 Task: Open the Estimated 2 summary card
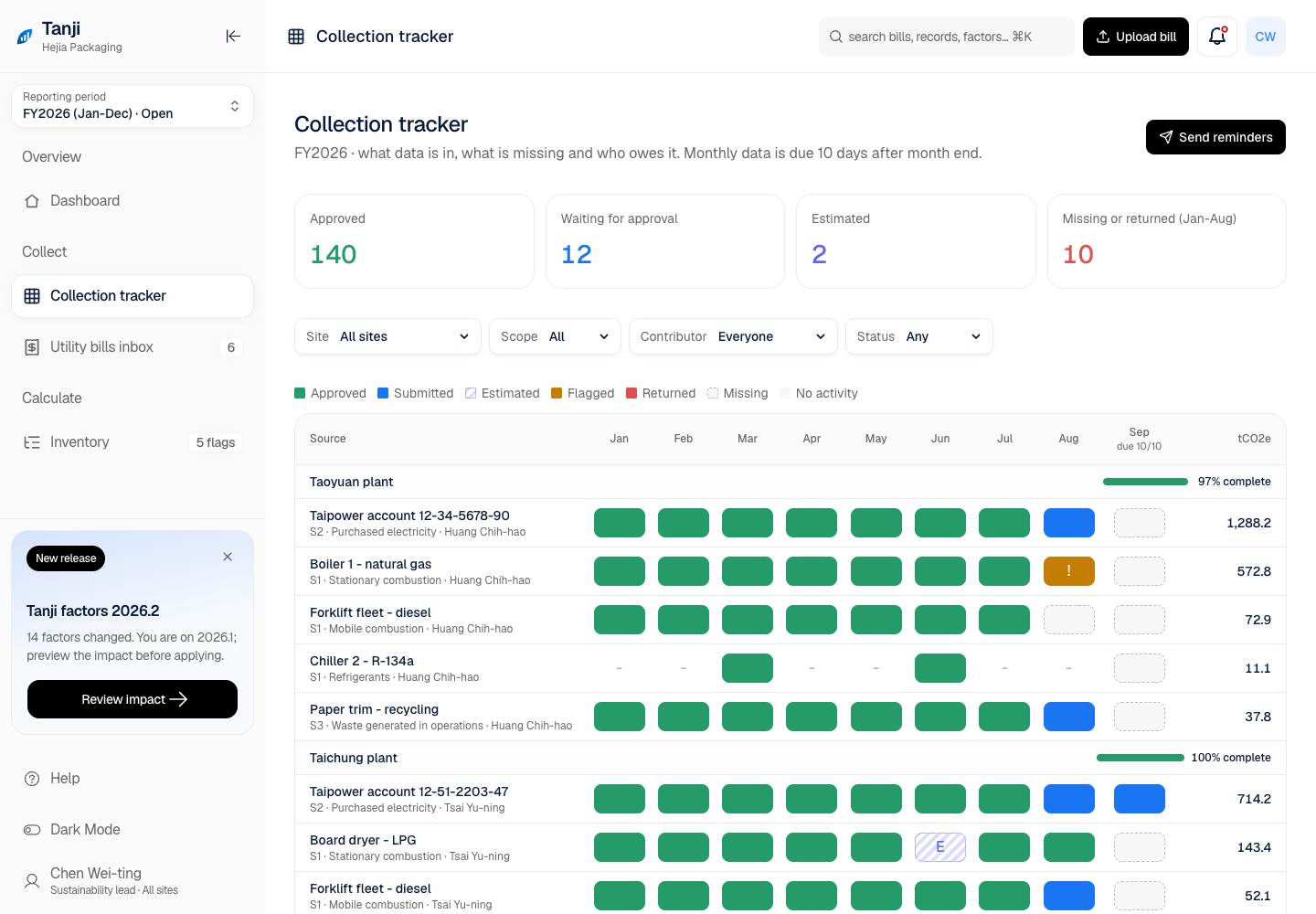pos(916,241)
